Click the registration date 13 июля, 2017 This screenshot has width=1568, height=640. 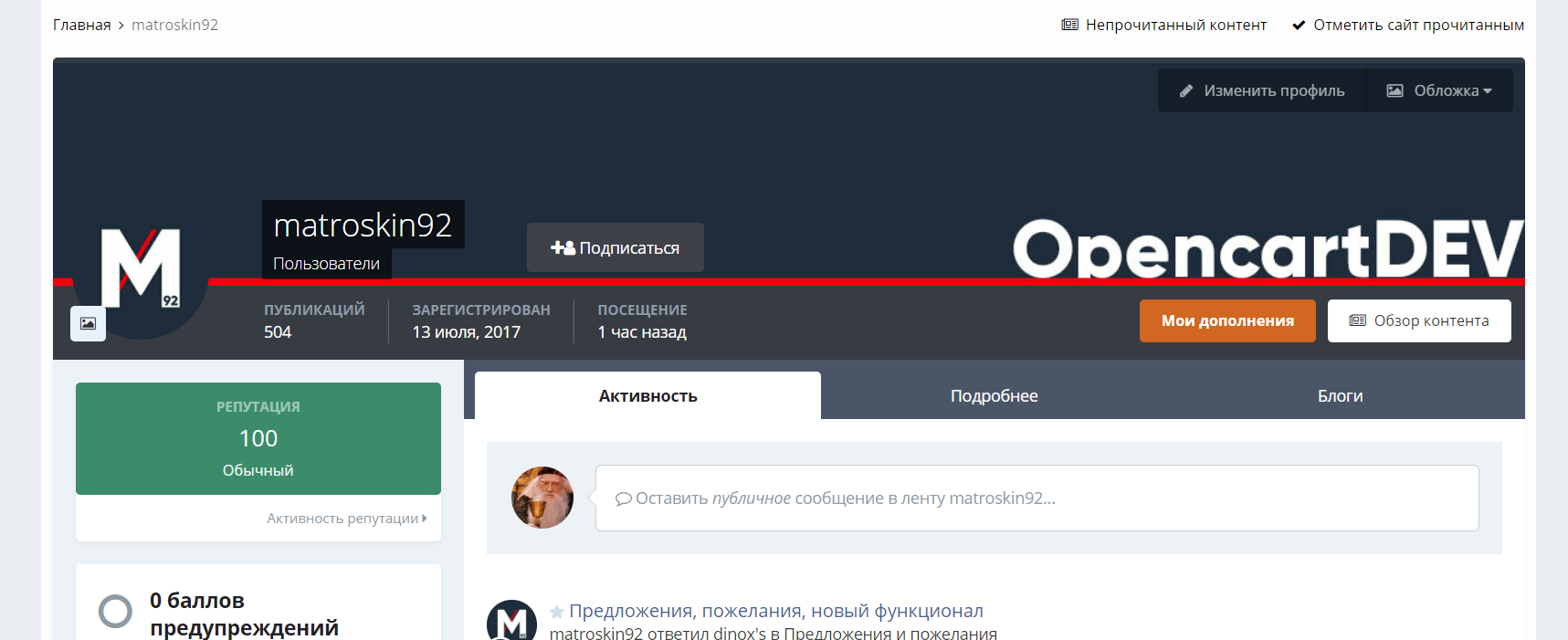tap(466, 332)
